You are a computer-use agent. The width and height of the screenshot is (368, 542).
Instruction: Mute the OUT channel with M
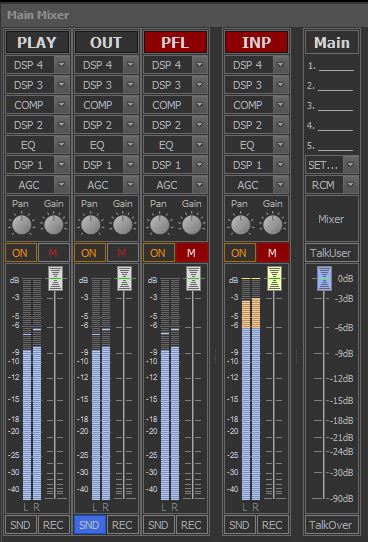click(x=122, y=253)
